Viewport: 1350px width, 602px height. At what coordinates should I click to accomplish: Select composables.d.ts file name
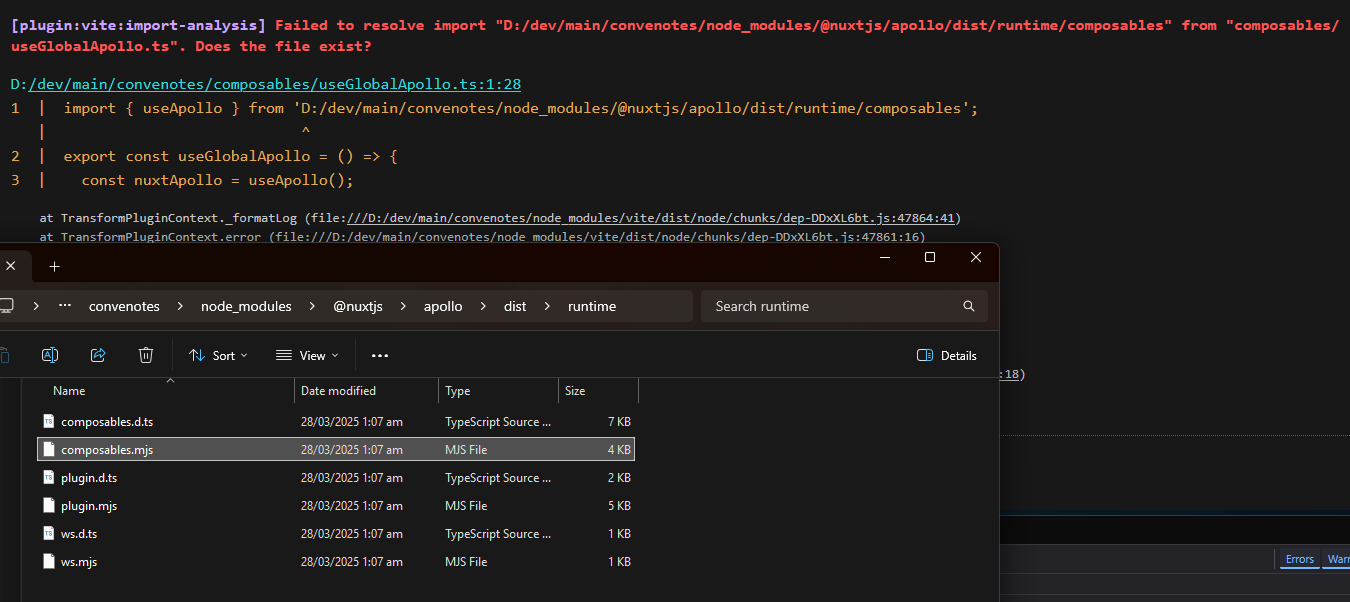click(x=107, y=422)
